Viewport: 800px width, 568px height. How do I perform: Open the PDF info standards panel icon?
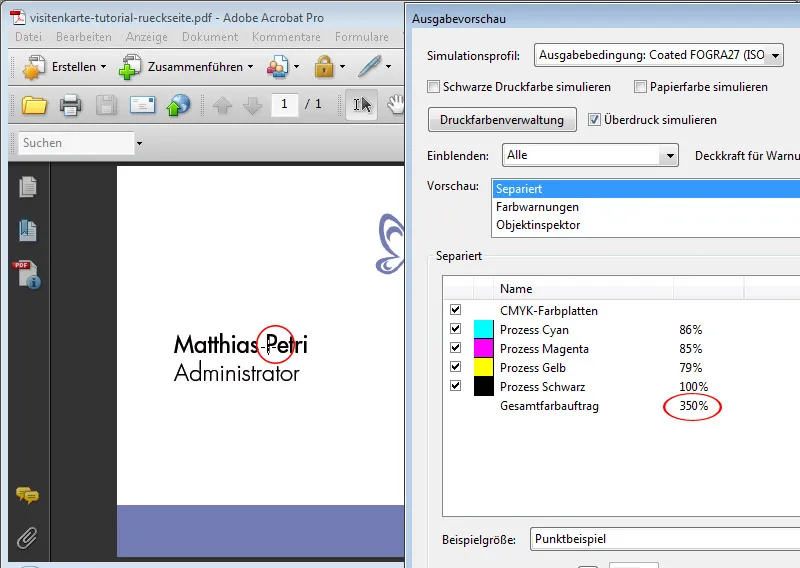coord(27,275)
